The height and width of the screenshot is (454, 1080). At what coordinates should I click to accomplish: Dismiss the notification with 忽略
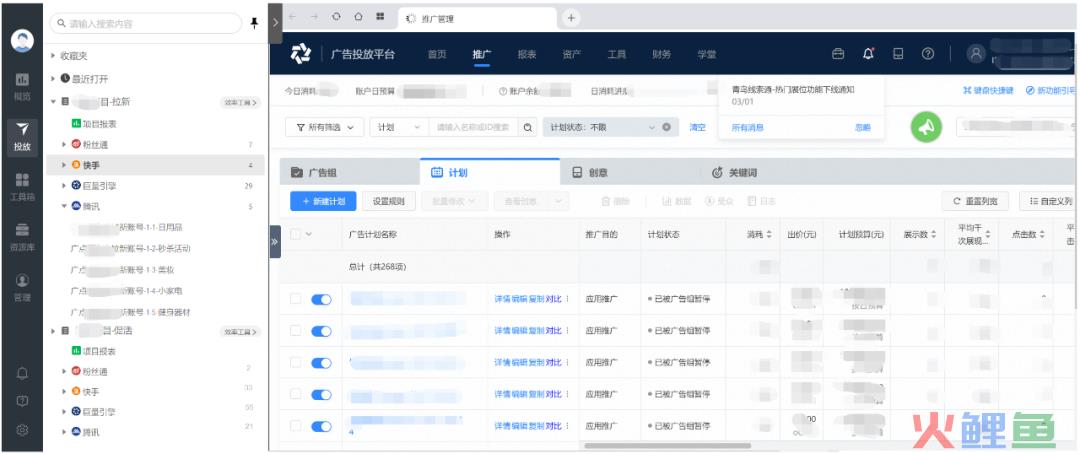(x=862, y=127)
